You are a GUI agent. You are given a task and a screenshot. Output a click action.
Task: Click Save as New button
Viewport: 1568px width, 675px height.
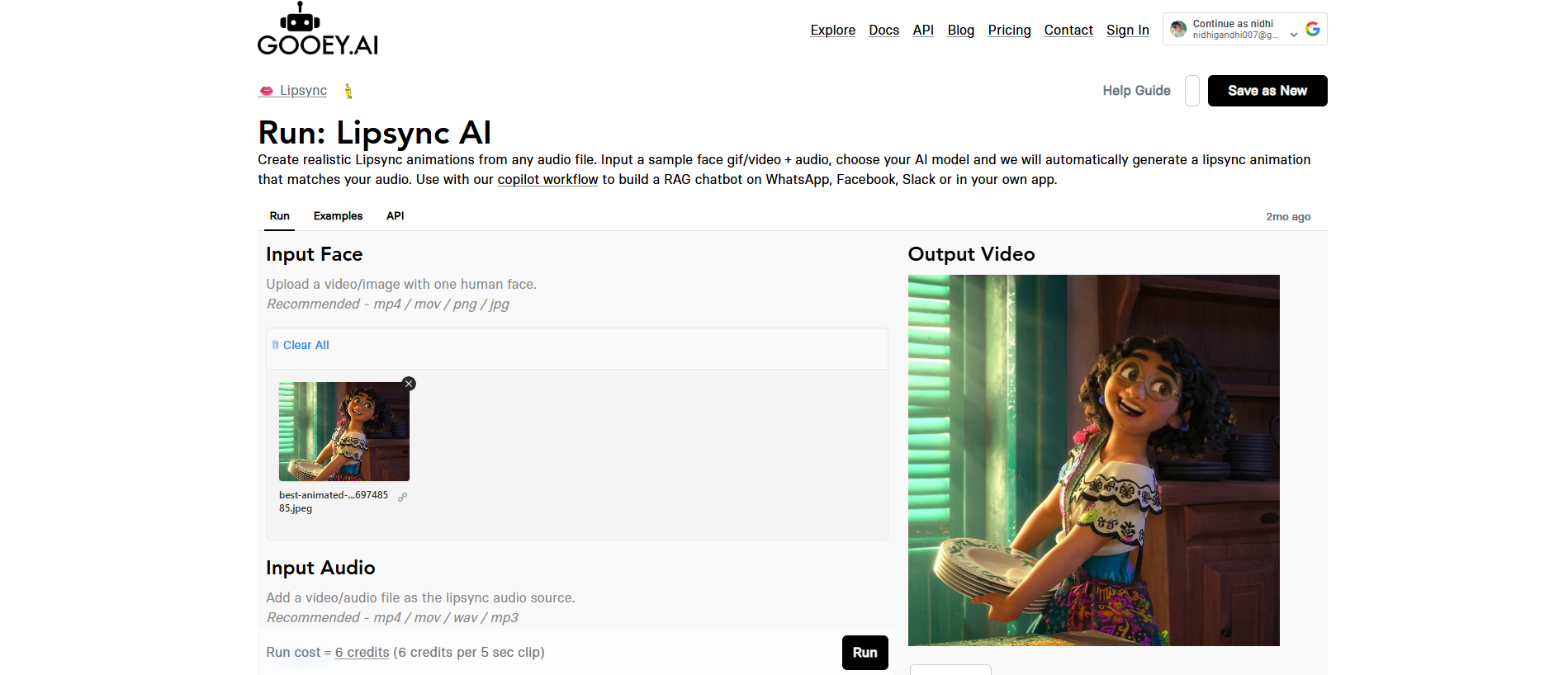[x=1267, y=91]
